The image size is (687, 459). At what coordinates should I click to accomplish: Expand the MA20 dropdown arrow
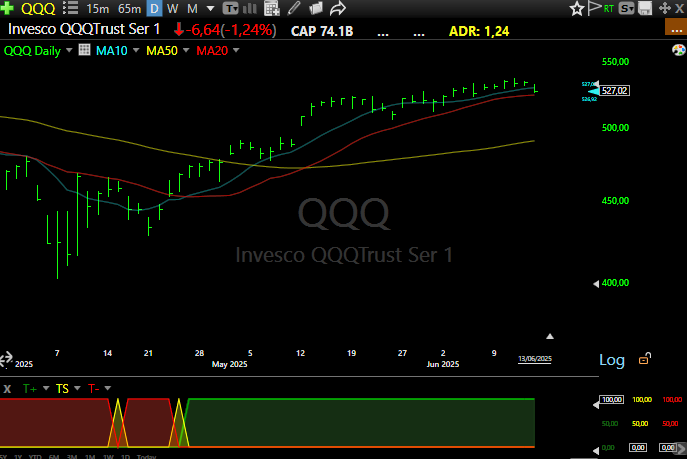tap(236, 50)
